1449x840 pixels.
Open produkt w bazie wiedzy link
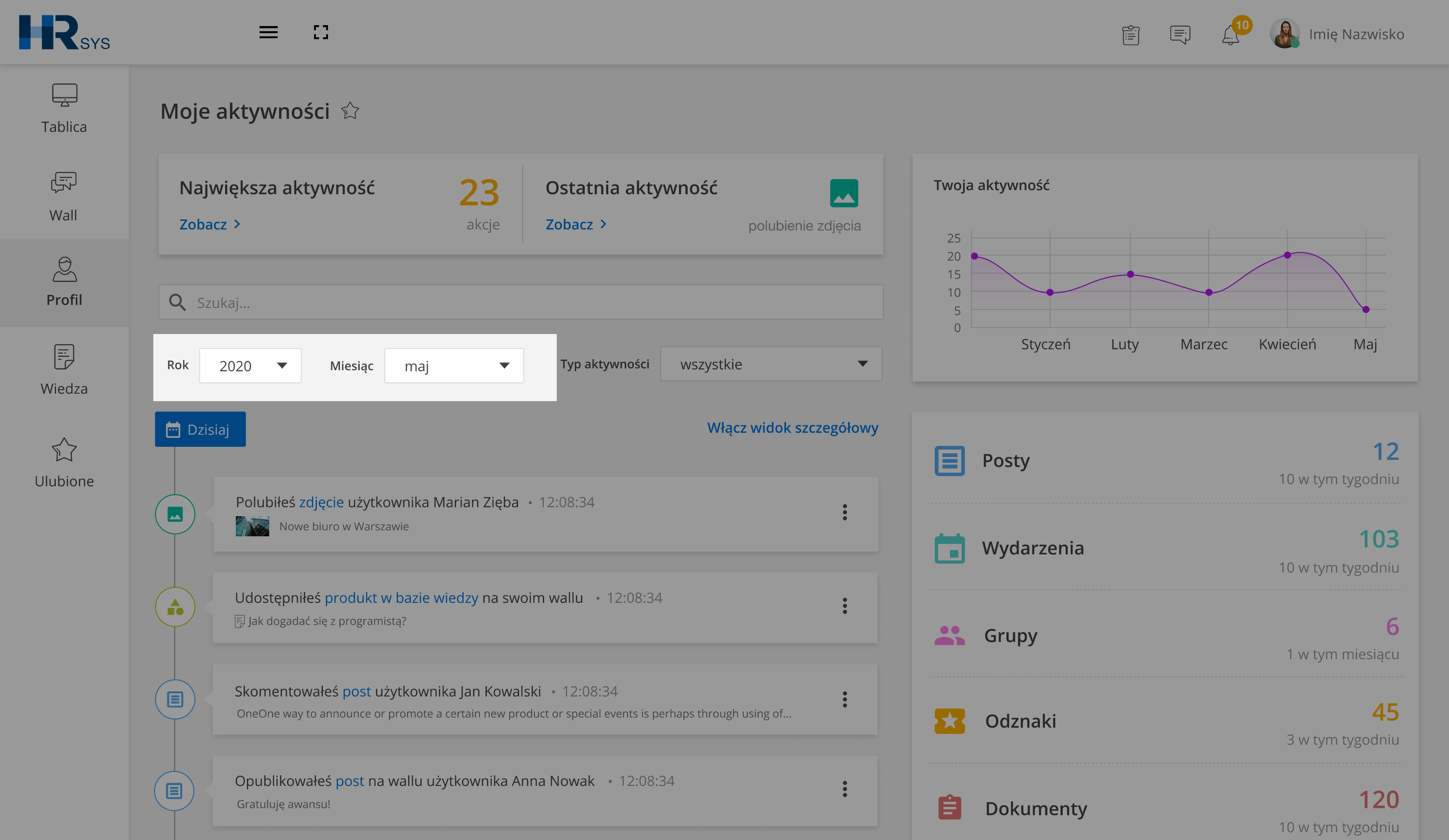tap(401, 597)
